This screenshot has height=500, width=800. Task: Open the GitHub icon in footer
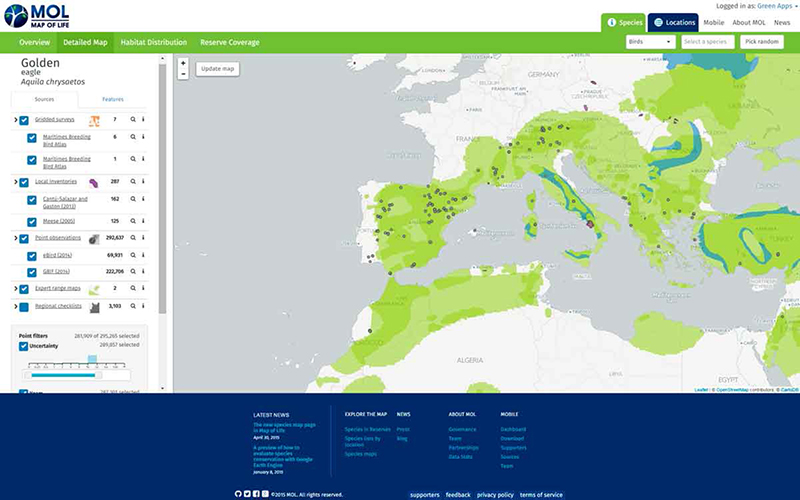pyautogui.click(x=238, y=494)
